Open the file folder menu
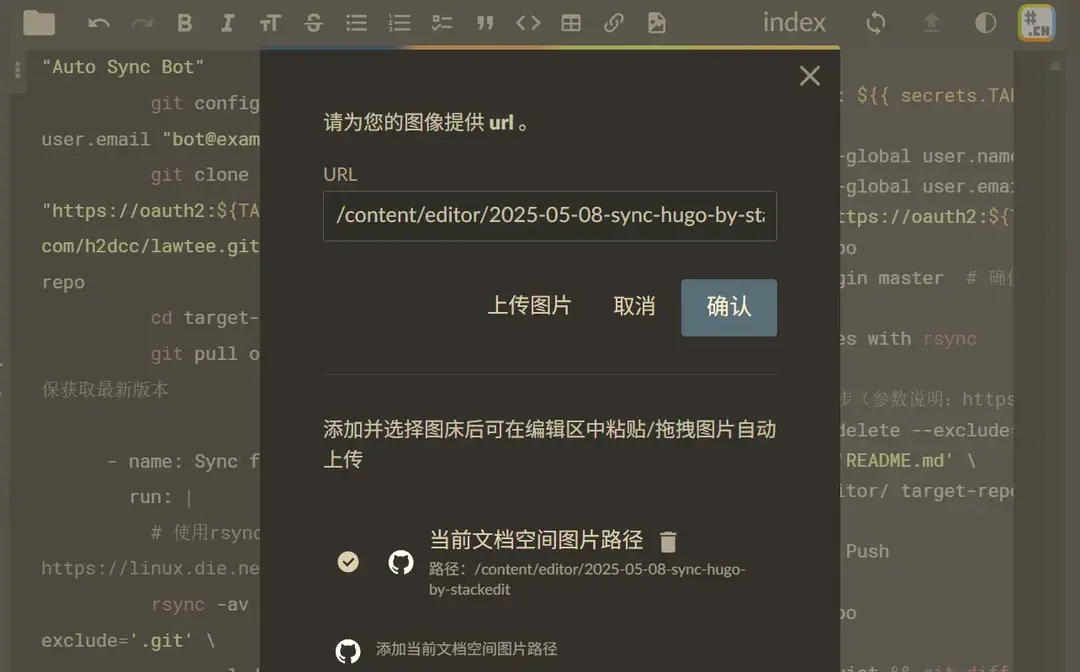1080x672 pixels. (x=39, y=22)
